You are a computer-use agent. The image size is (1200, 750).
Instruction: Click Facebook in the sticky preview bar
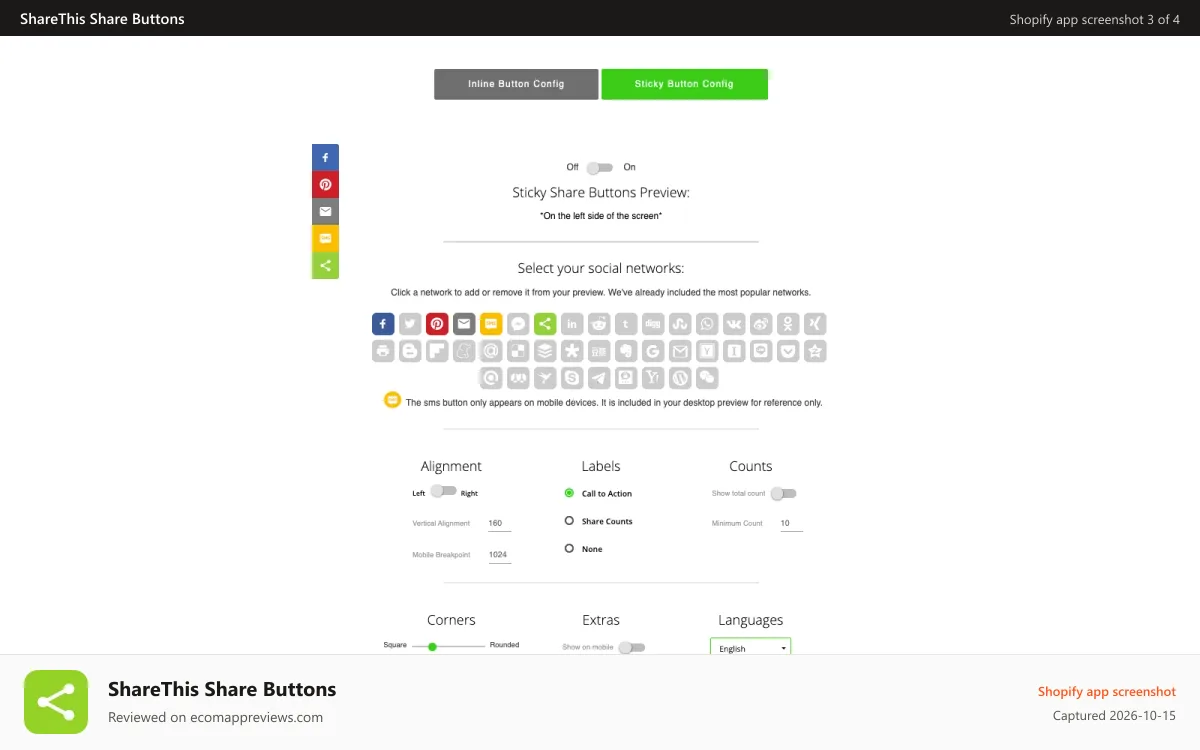click(x=325, y=158)
